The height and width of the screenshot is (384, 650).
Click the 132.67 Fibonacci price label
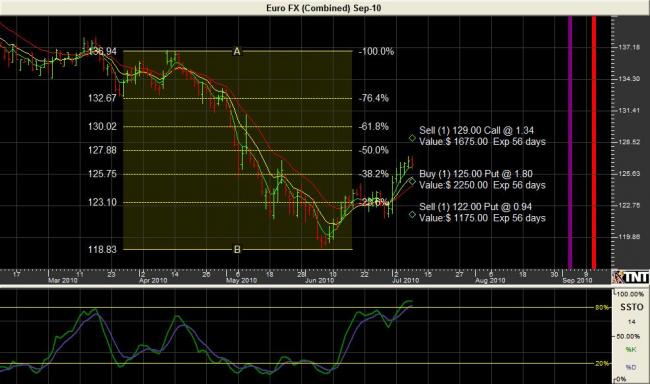pos(102,98)
